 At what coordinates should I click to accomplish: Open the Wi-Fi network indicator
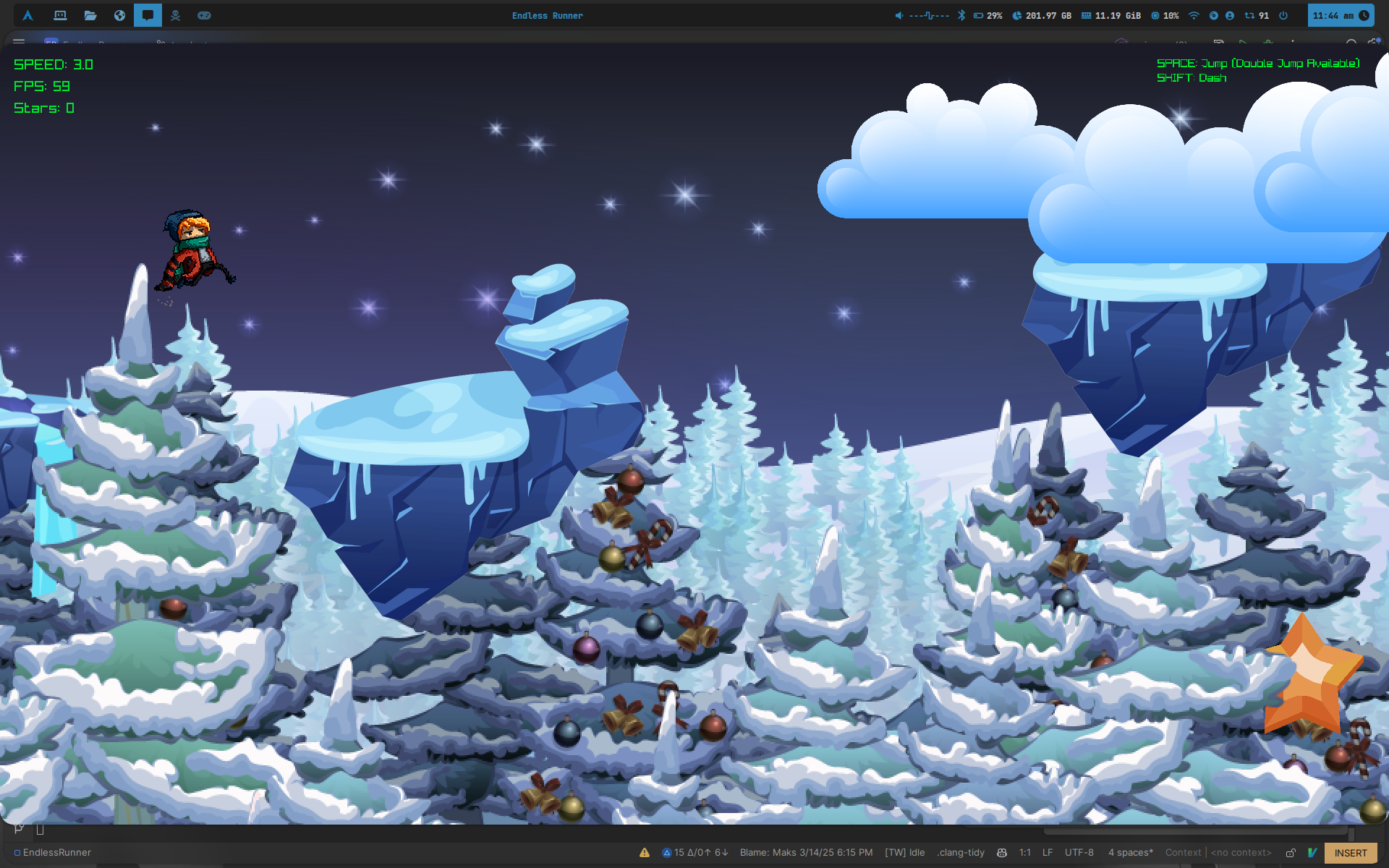pyautogui.click(x=1194, y=15)
